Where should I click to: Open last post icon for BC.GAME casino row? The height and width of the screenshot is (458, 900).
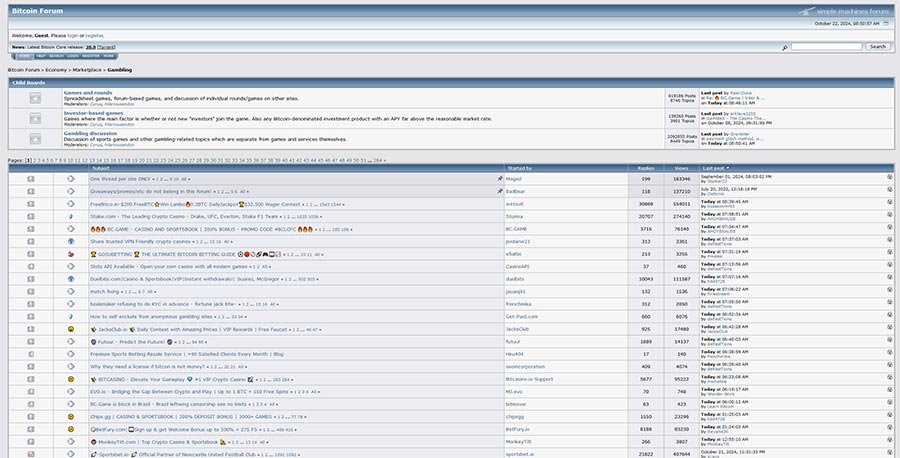click(889, 227)
